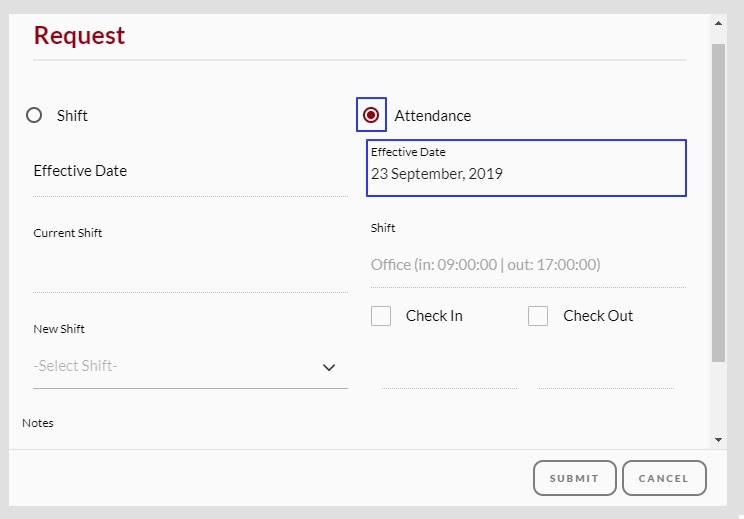744x519 pixels.
Task: Click the Office shift hours field
Action: (x=527, y=265)
